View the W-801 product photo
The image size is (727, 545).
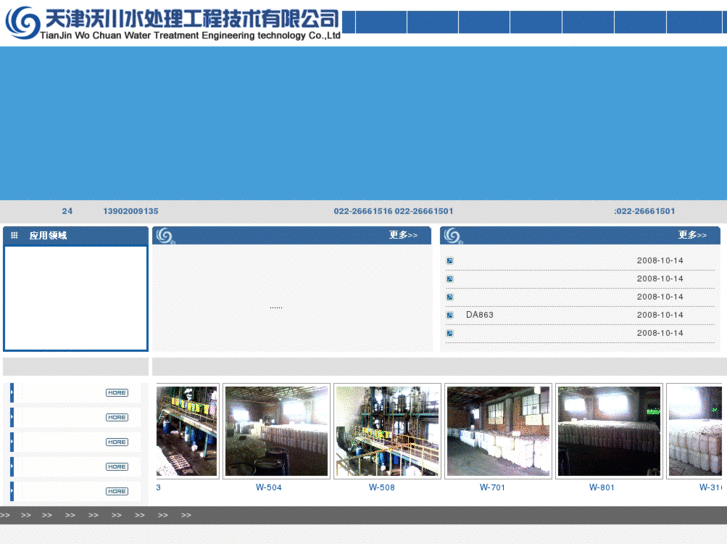coord(609,431)
